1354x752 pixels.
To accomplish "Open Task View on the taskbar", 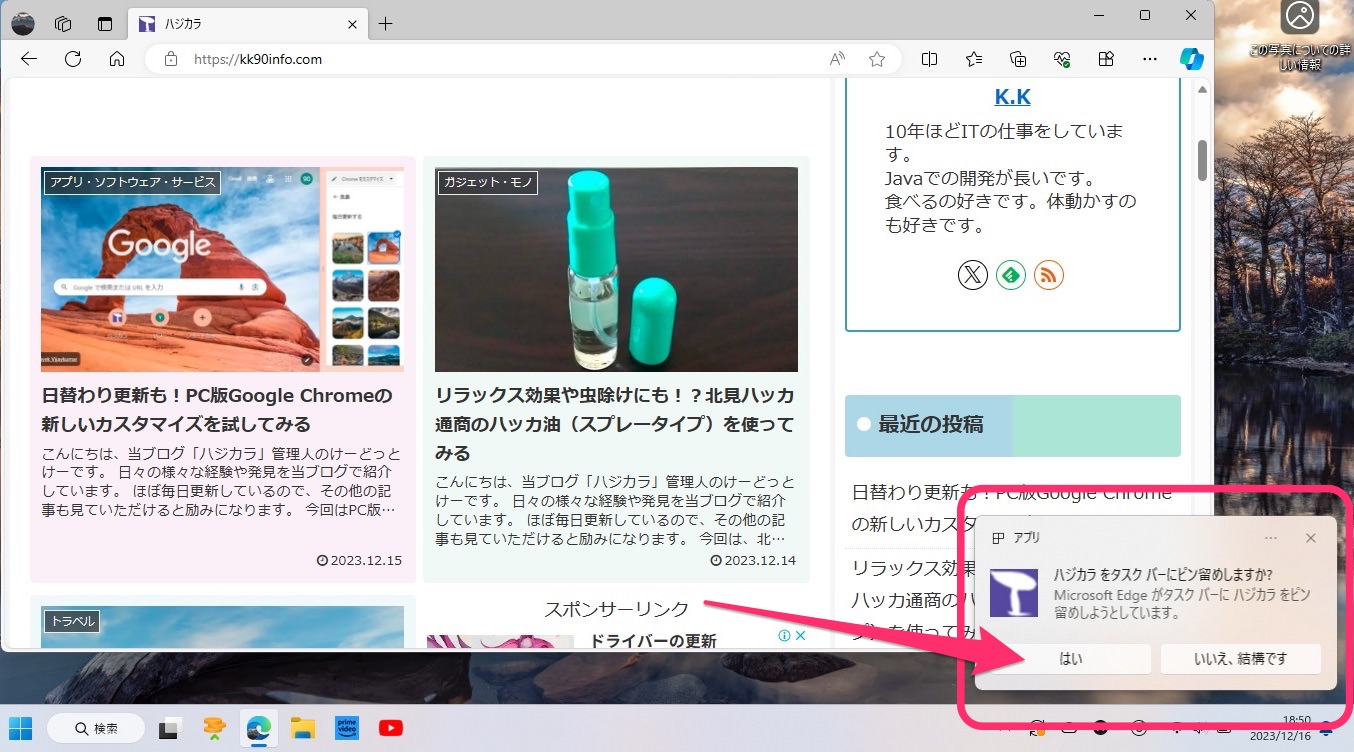I will 170,728.
